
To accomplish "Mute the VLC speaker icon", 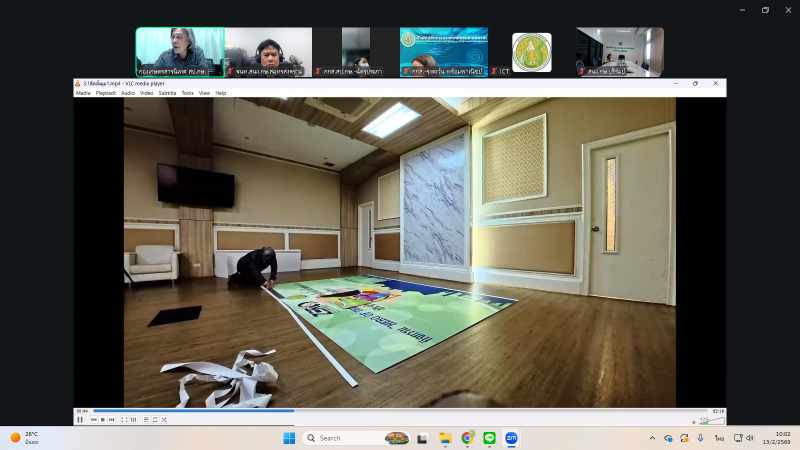I will click(694, 420).
